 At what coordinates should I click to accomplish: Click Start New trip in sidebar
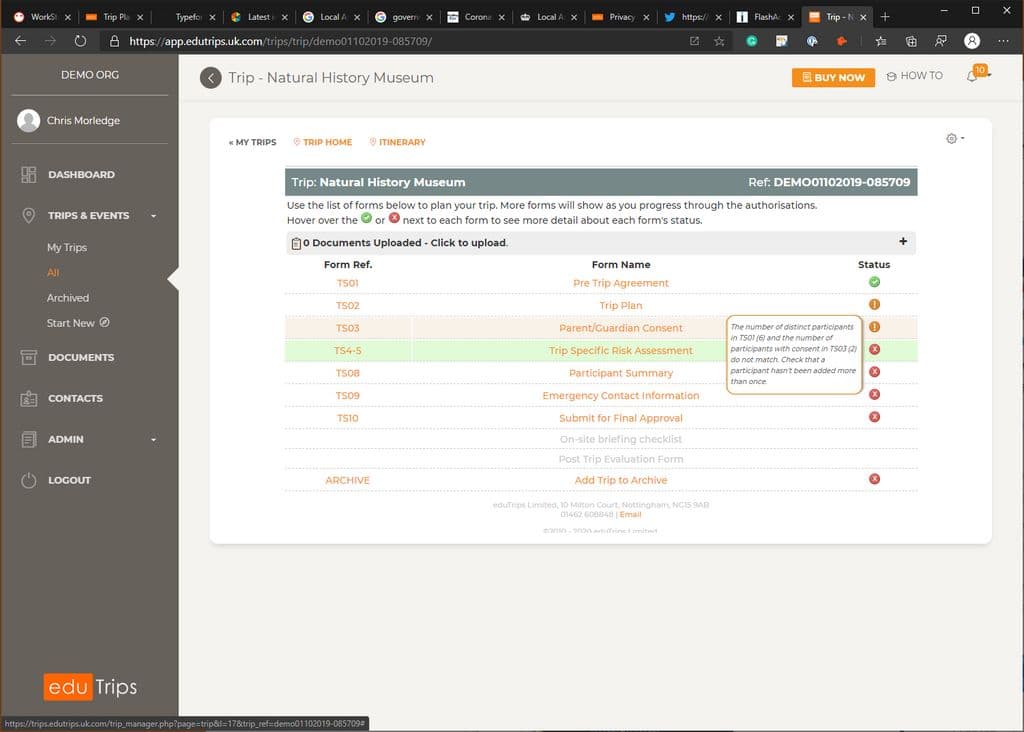pos(78,323)
